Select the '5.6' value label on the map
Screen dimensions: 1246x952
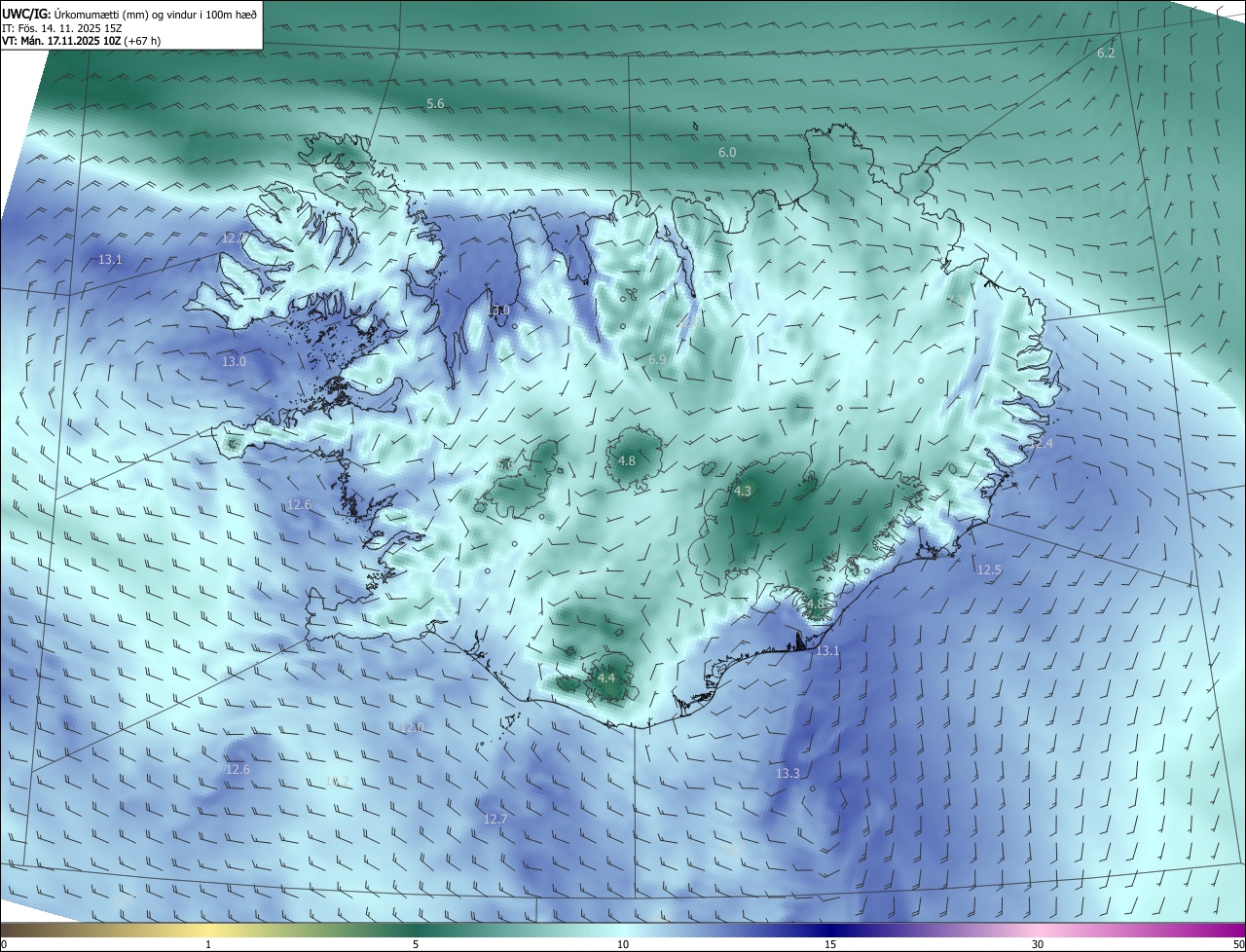coord(435,103)
